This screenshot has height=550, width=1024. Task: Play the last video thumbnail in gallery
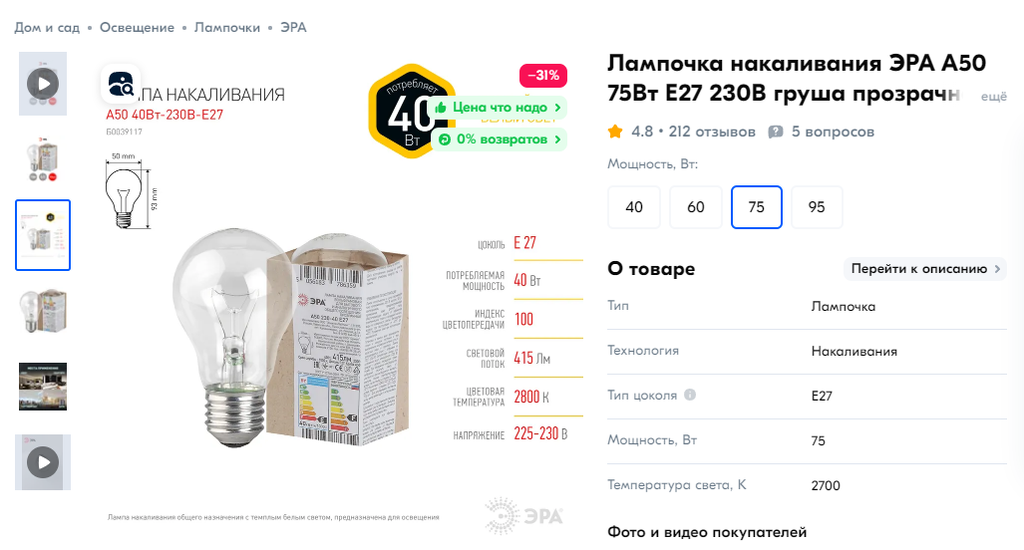tap(43, 462)
